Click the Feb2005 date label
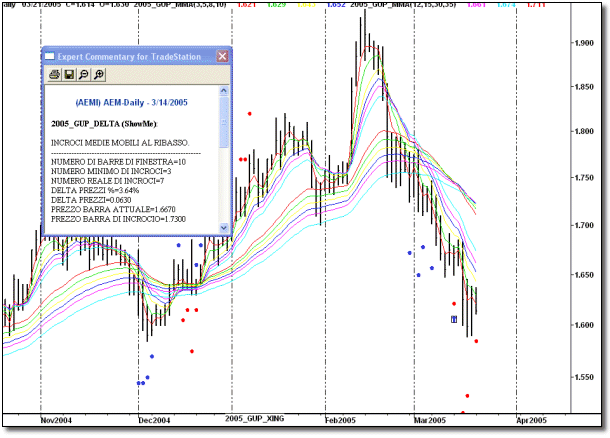 point(342,421)
